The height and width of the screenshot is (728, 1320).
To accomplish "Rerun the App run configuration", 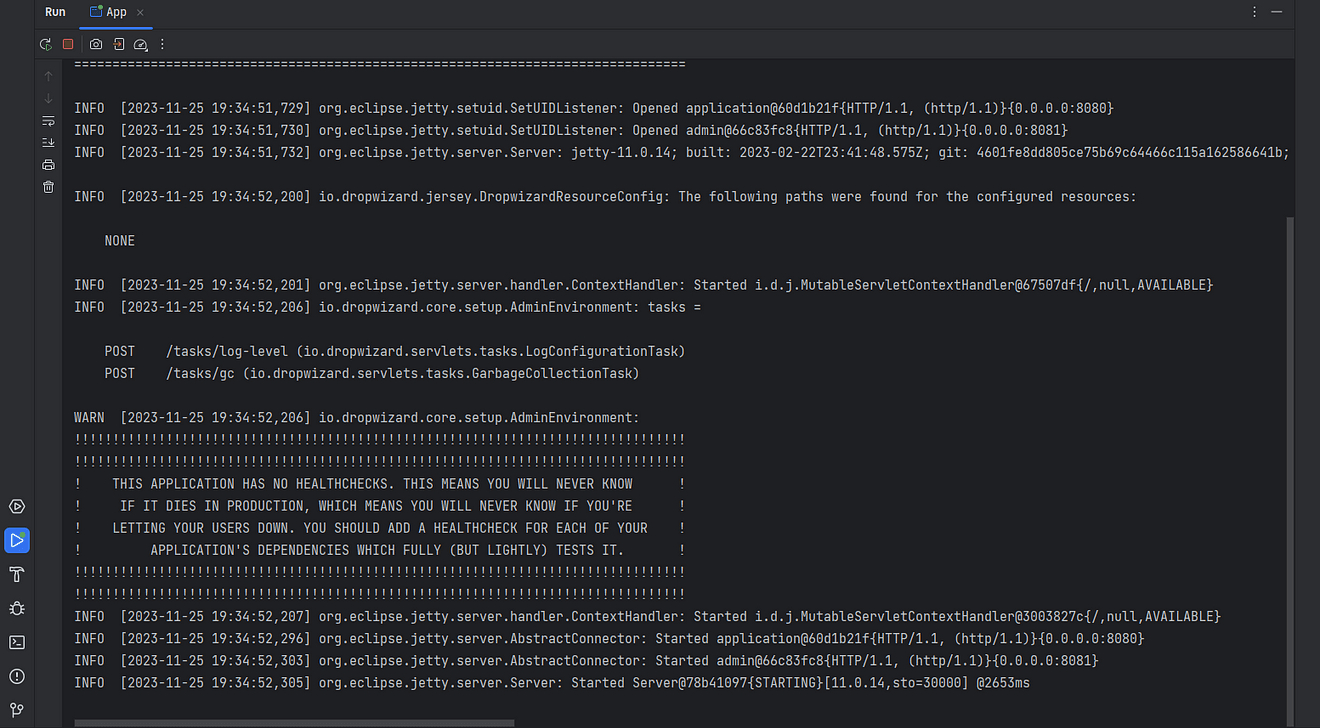I will pyautogui.click(x=46, y=44).
